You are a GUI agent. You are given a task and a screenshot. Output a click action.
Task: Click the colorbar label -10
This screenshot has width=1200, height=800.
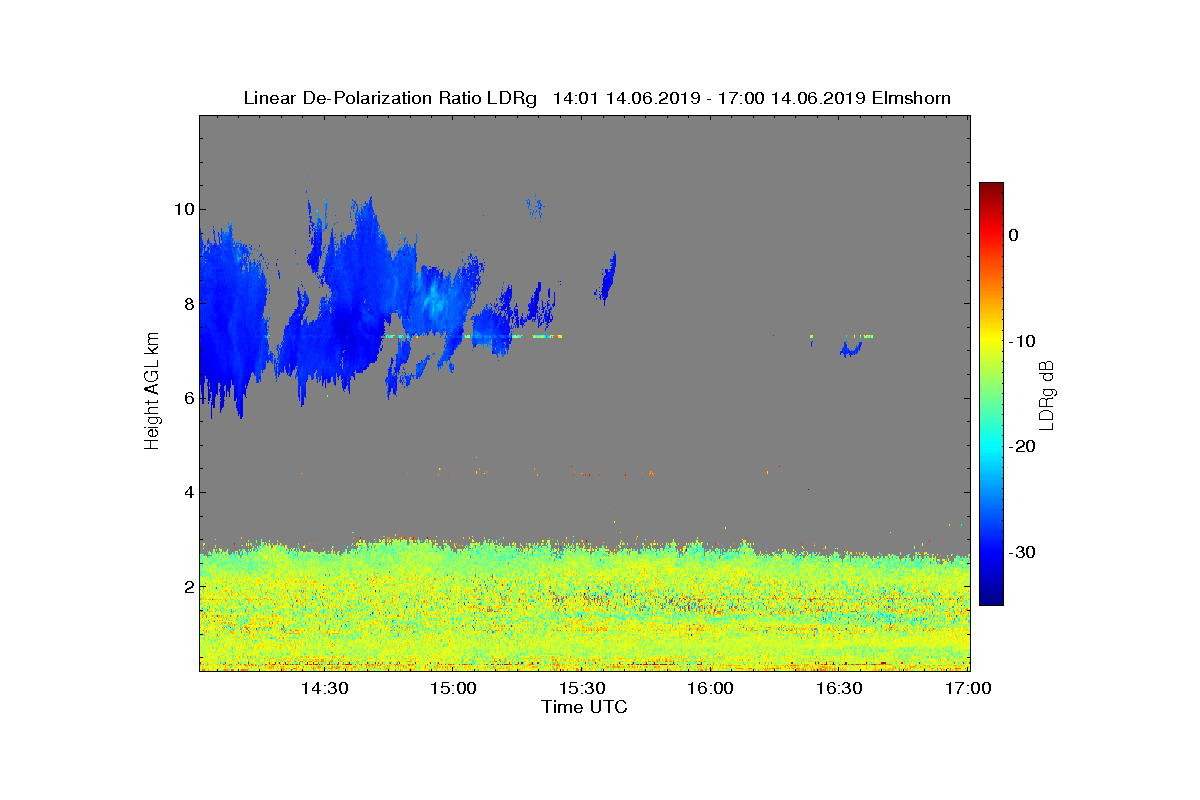pos(1022,341)
